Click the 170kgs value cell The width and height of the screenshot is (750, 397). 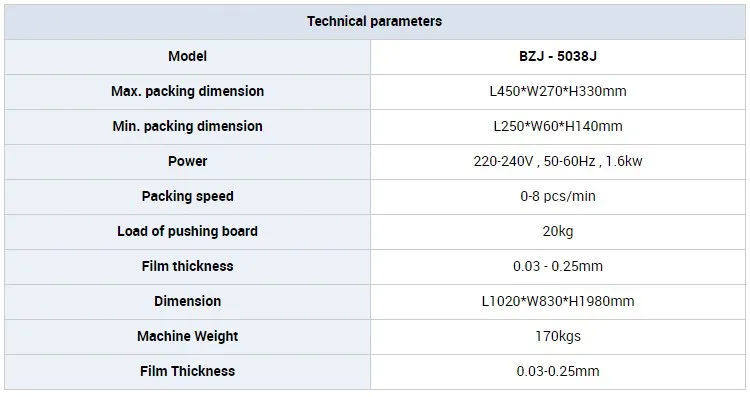(x=558, y=336)
